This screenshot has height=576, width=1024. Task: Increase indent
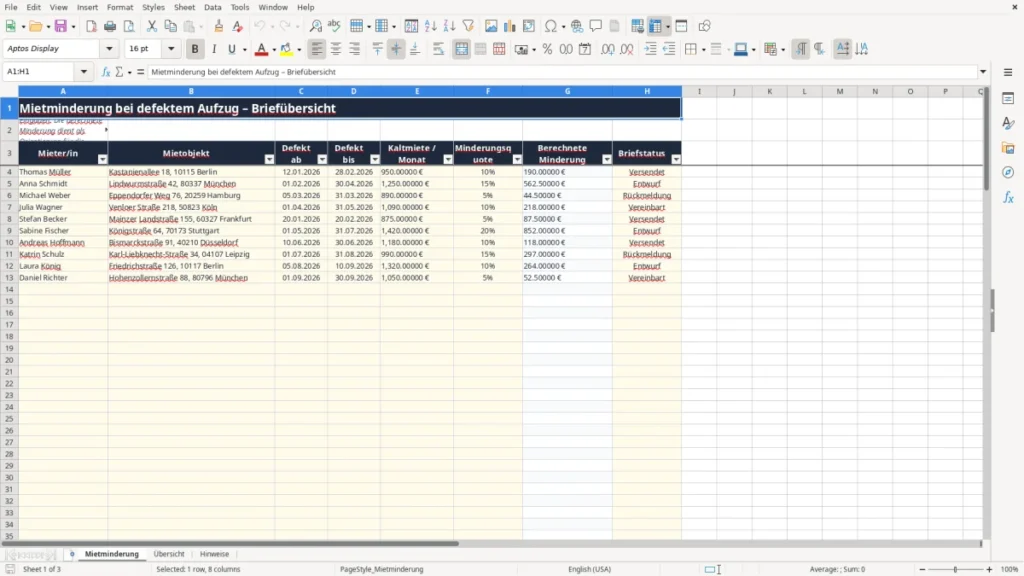point(650,49)
